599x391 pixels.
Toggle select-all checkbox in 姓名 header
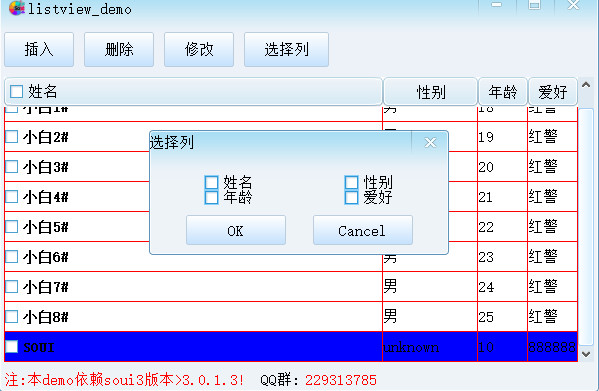16,92
